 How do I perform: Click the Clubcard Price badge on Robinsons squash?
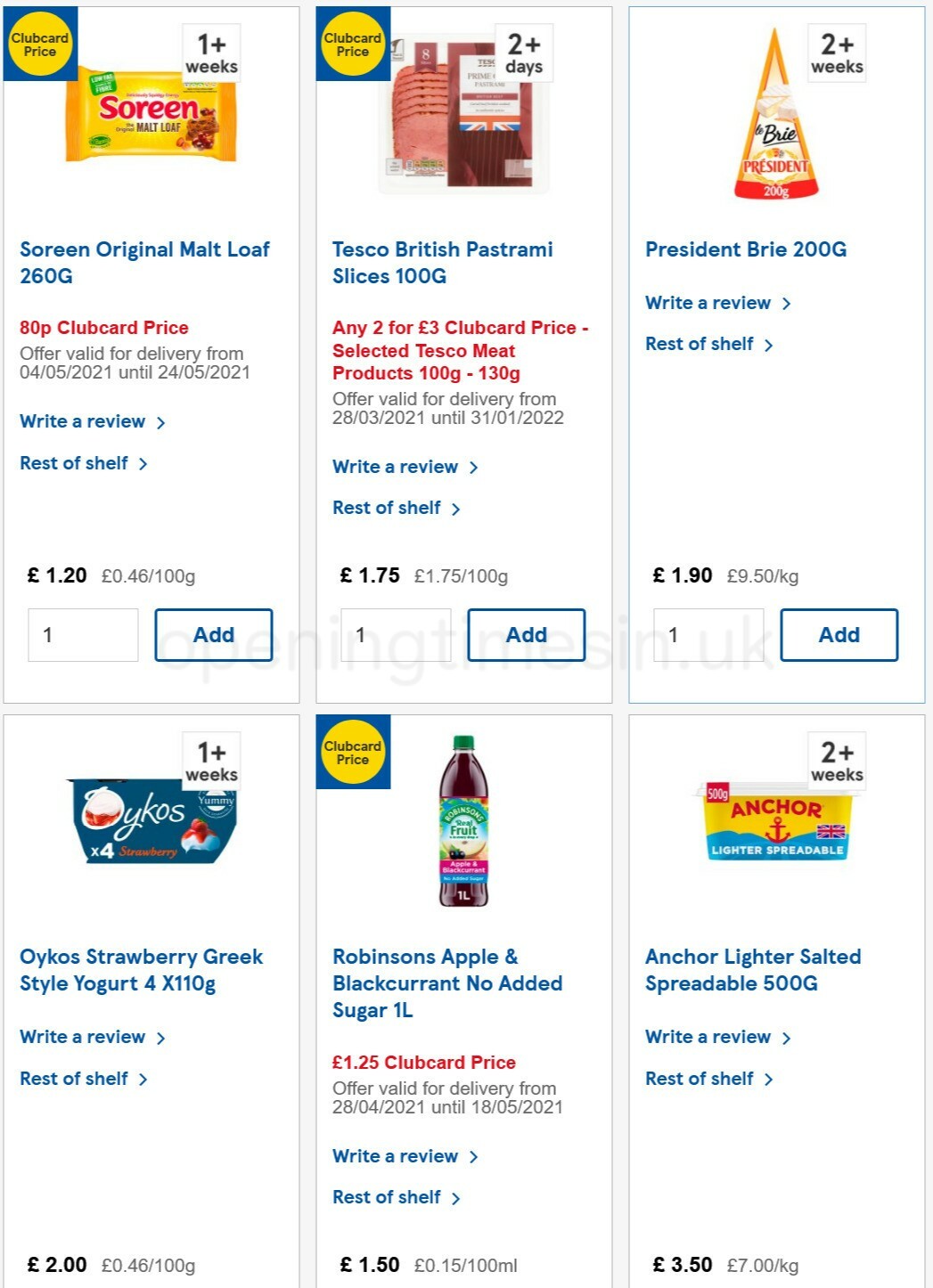coord(353,751)
